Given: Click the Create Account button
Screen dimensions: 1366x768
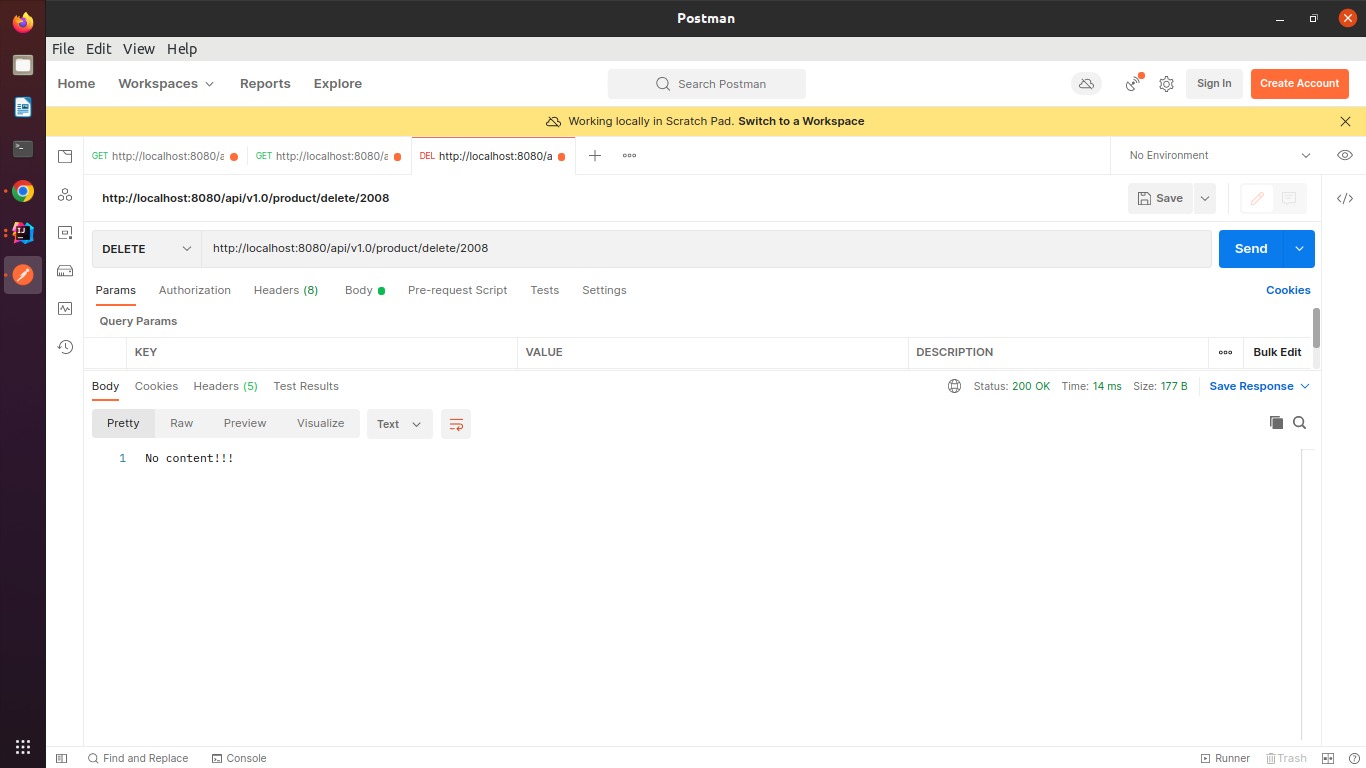Looking at the screenshot, I should pos(1299,84).
